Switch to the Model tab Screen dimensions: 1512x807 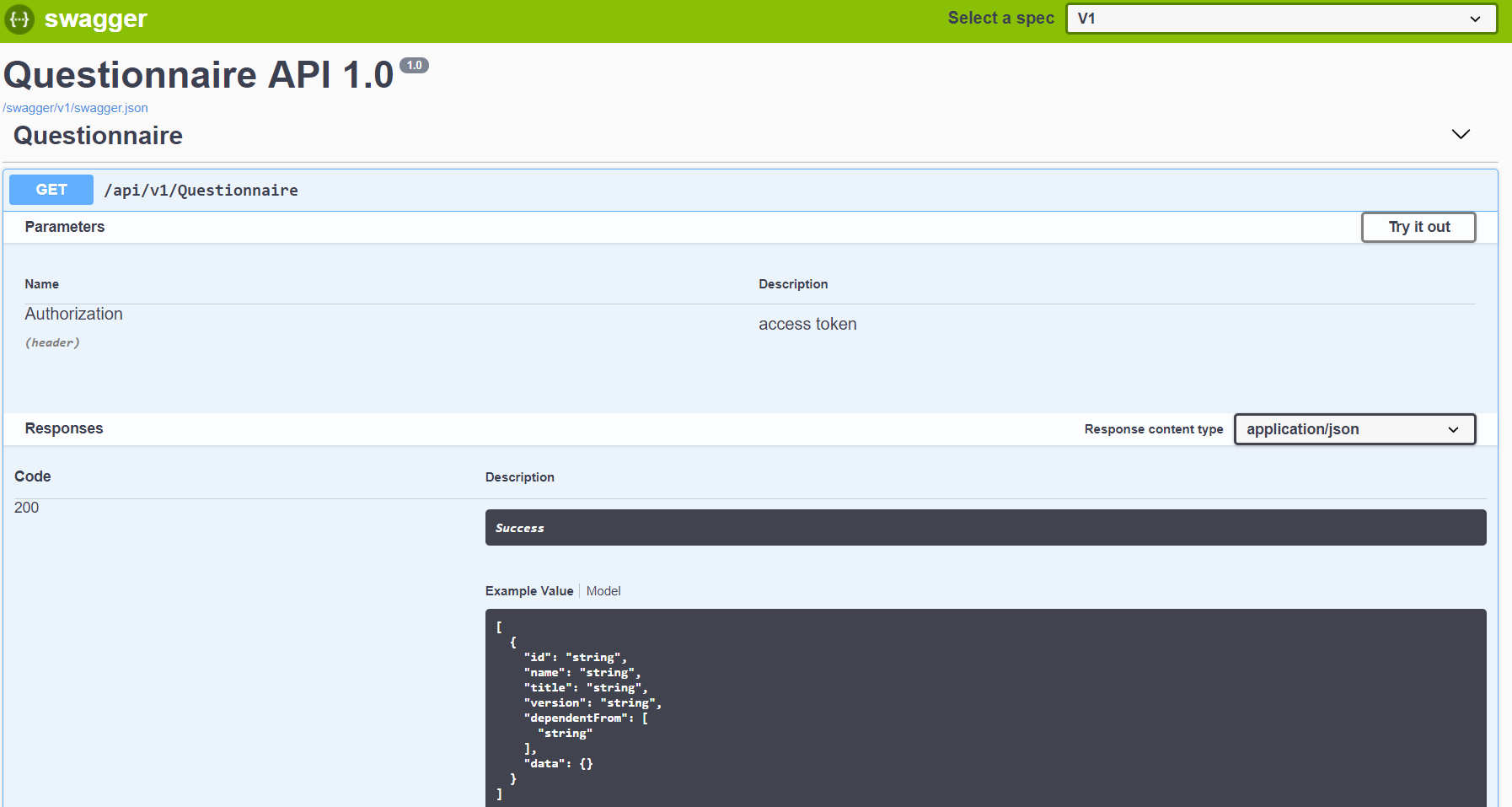[603, 591]
